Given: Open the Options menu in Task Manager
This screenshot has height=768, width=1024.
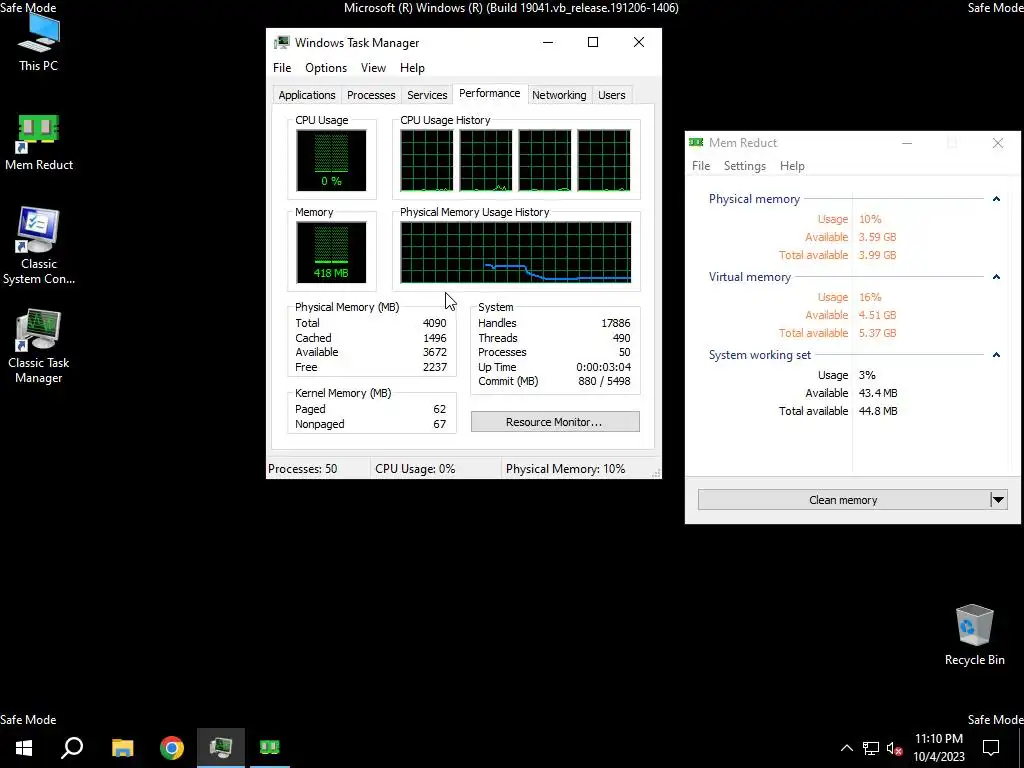Looking at the screenshot, I should (x=326, y=68).
